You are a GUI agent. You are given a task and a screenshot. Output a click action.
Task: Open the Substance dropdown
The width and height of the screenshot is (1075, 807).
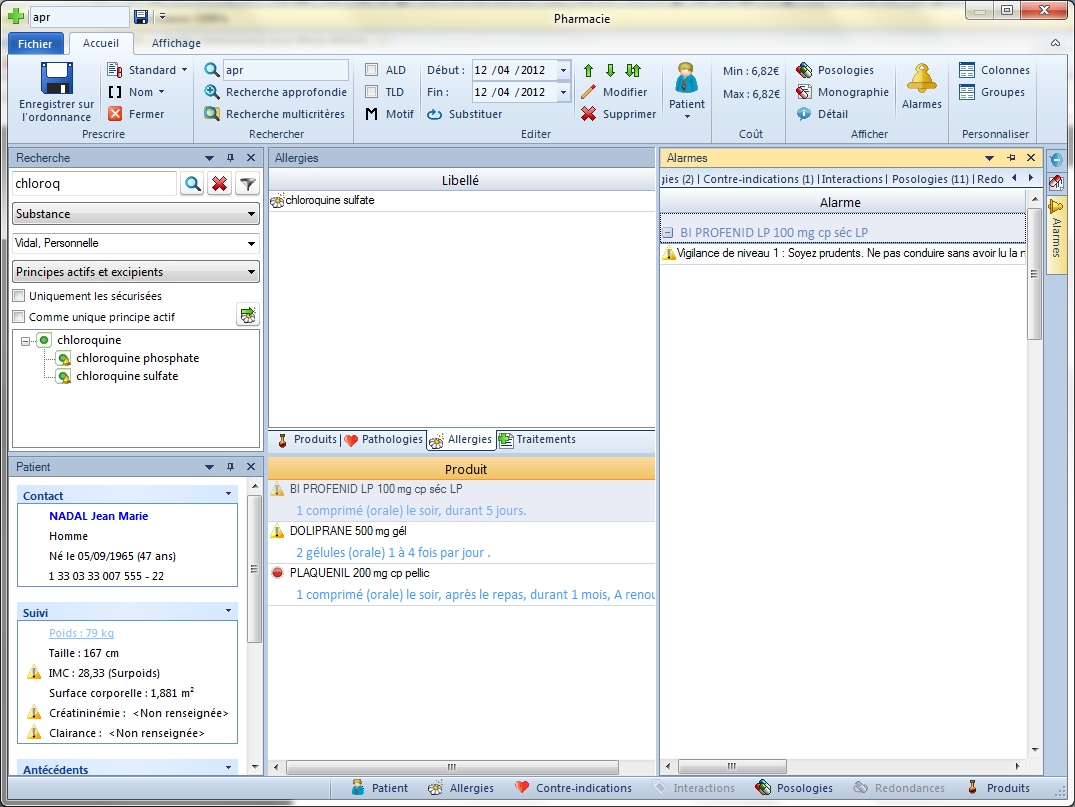click(135, 214)
